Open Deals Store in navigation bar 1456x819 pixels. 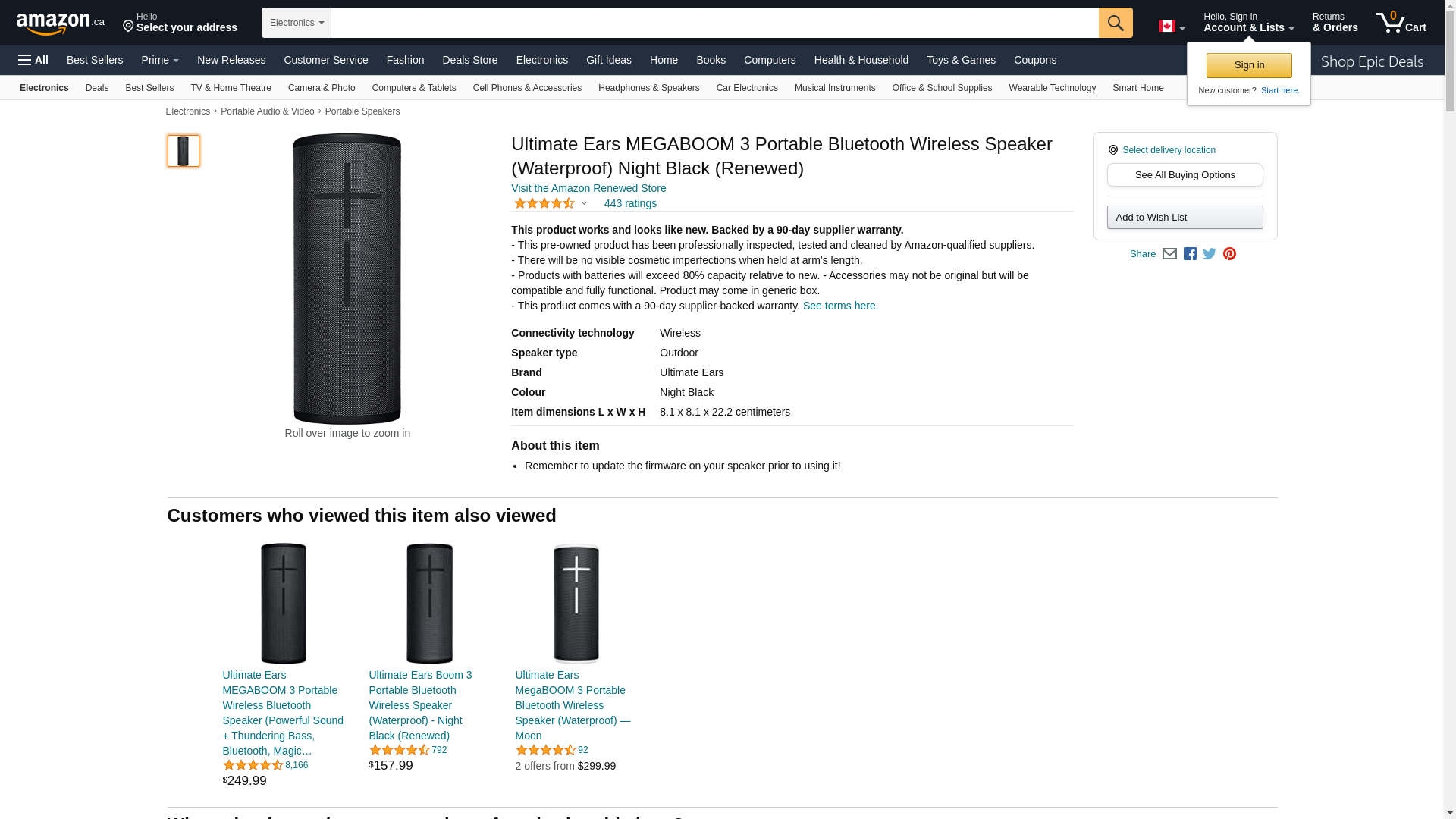point(469,60)
